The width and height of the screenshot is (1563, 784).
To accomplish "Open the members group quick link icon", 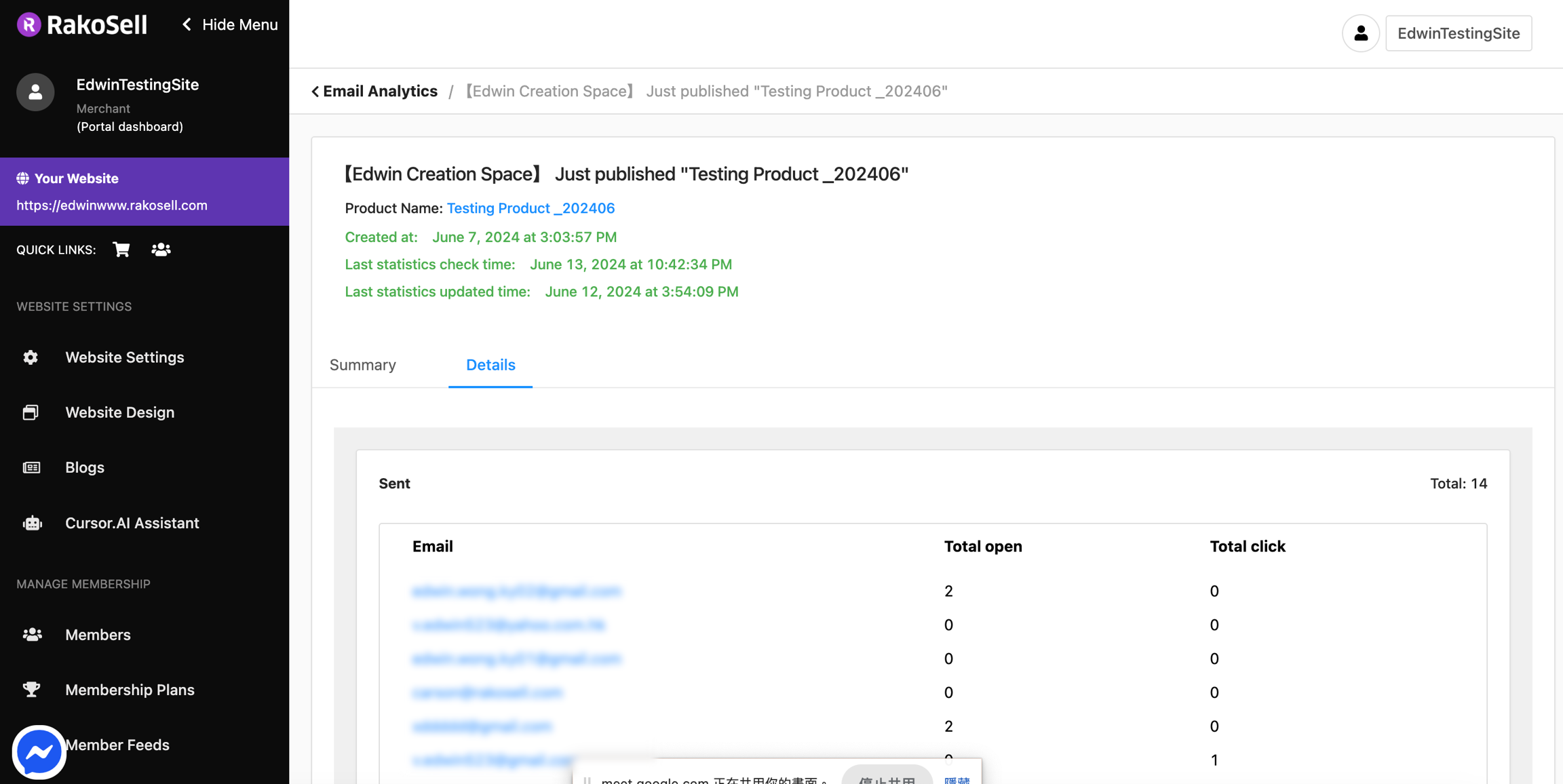I will pyautogui.click(x=161, y=250).
